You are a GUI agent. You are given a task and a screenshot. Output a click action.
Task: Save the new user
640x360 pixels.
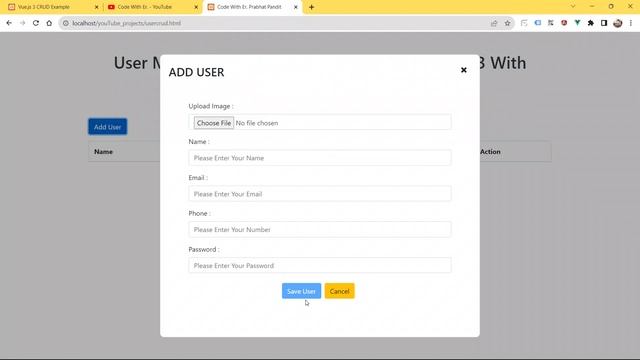[x=301, y=291]
